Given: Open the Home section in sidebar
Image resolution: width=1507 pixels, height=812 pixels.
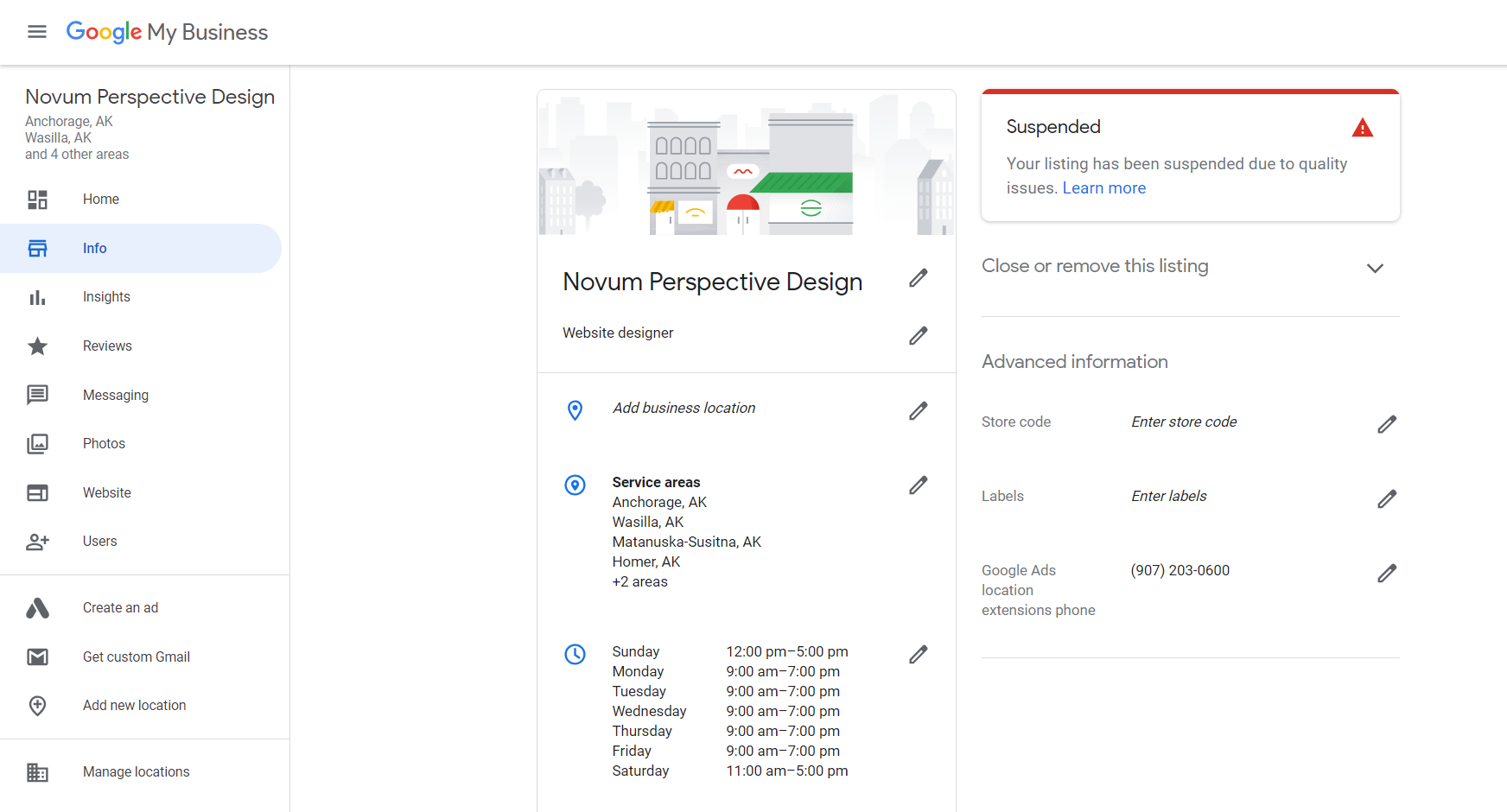Looking at the screenshot, I should (100, 199).
